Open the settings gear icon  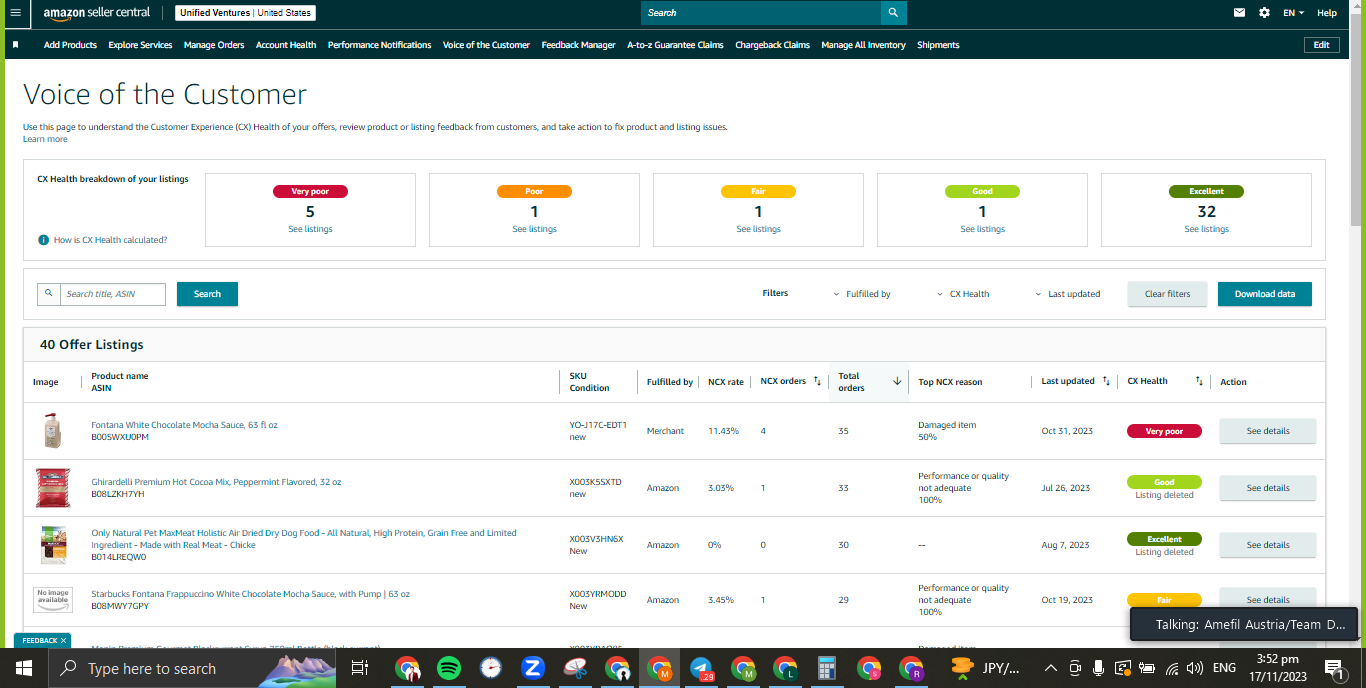[1265, 13]
